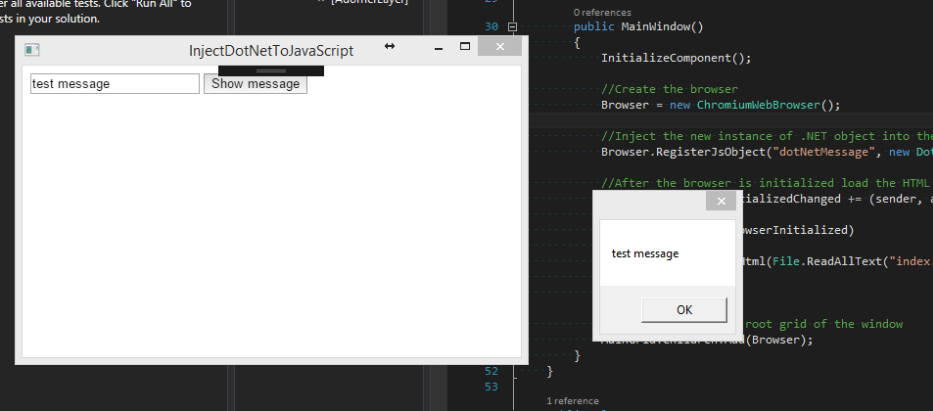Focus the test message text field

coord(115,84)
